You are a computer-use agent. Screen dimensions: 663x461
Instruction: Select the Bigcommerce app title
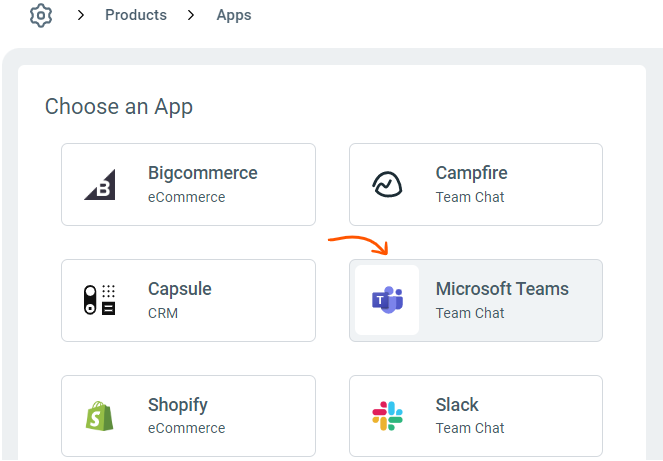click(202, 173)
